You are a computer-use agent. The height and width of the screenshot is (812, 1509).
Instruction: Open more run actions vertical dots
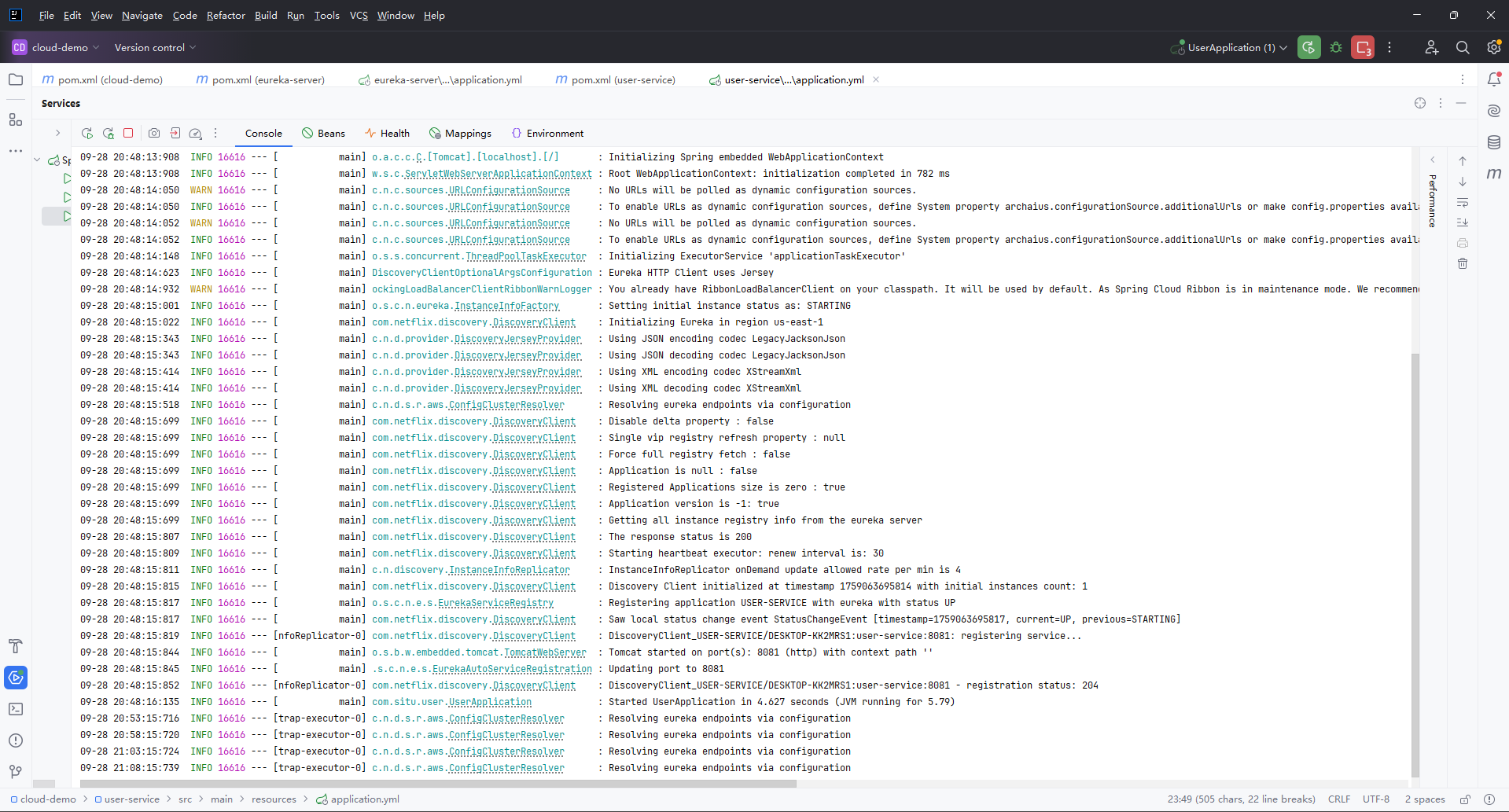pyautogui.click(x=1389, y=47)
